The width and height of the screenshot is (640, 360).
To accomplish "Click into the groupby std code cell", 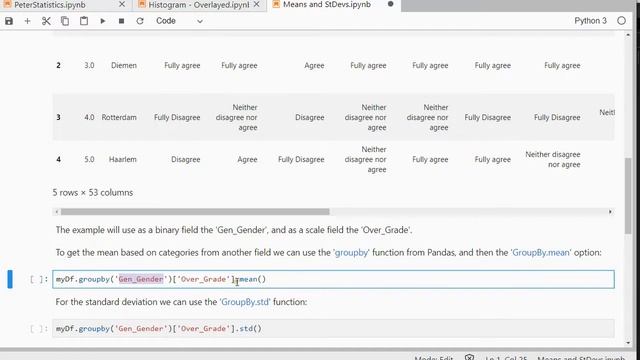I will pyautogui.click(x=333, y=329).
